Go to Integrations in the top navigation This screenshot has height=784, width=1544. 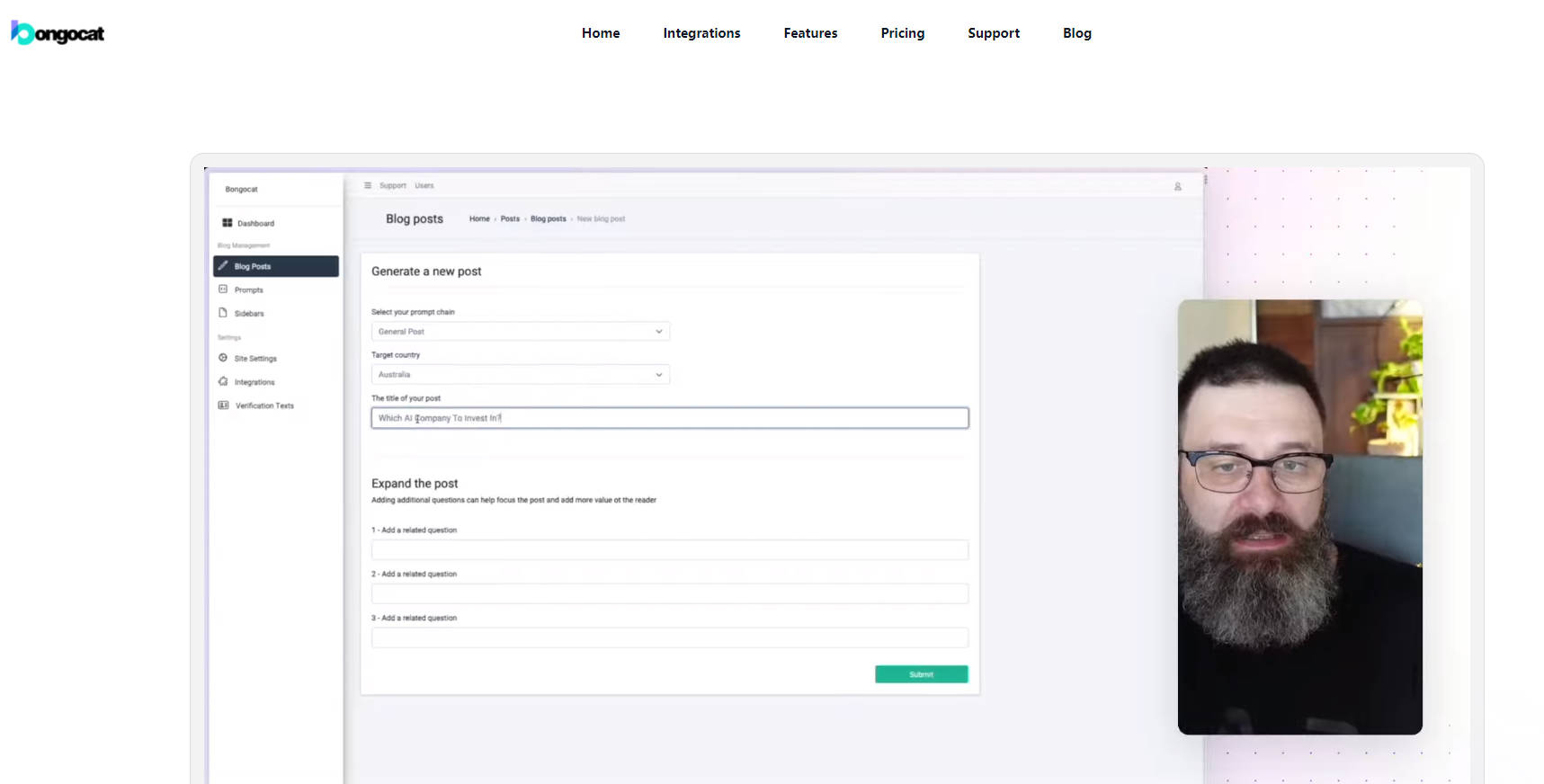701,33
